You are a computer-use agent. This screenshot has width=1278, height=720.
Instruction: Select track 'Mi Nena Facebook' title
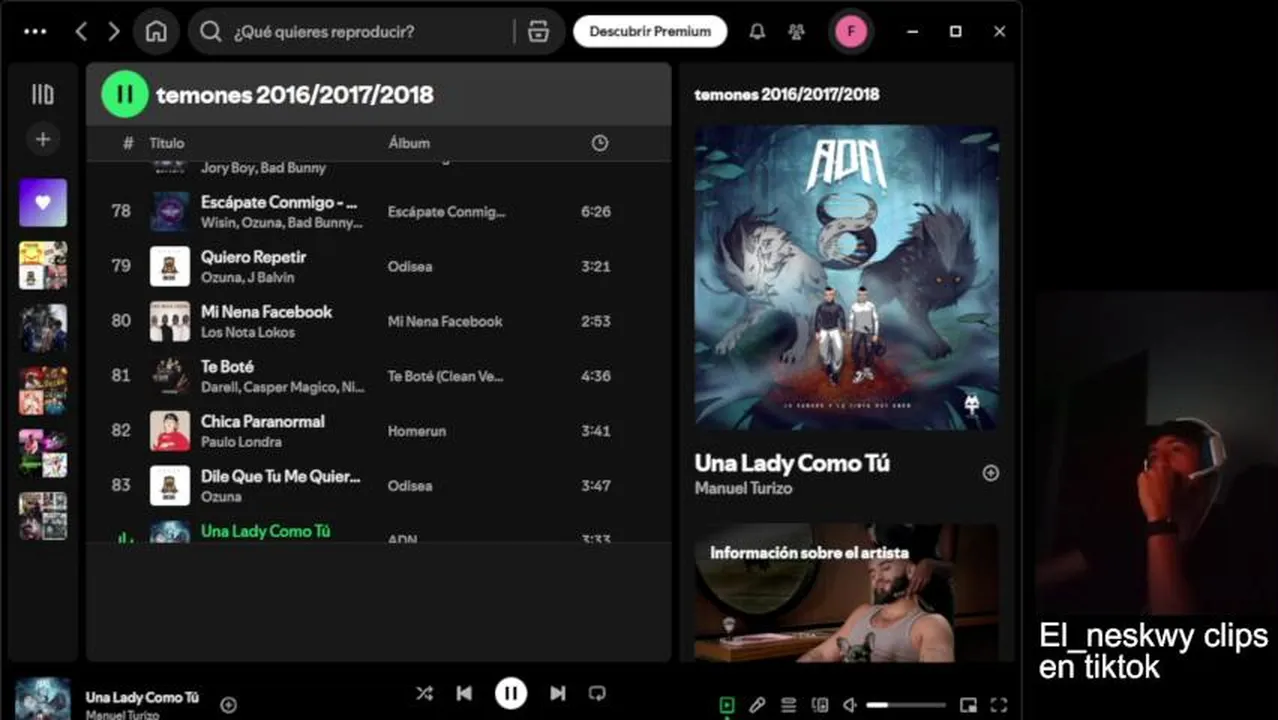coord(266,312)
